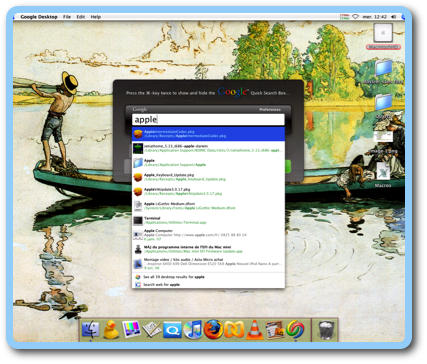Click the search field containing apple
The image size is (427, 364).
tap(208, 119)
